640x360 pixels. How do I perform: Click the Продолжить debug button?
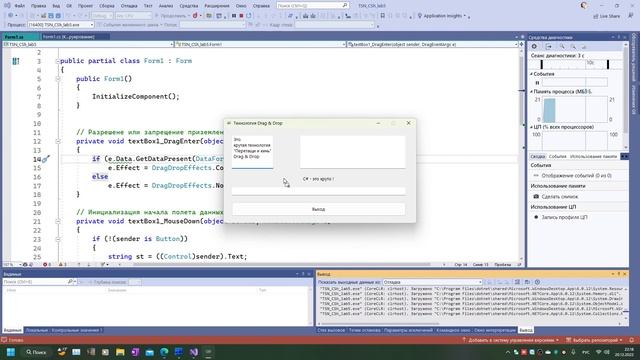click(171, 16)
